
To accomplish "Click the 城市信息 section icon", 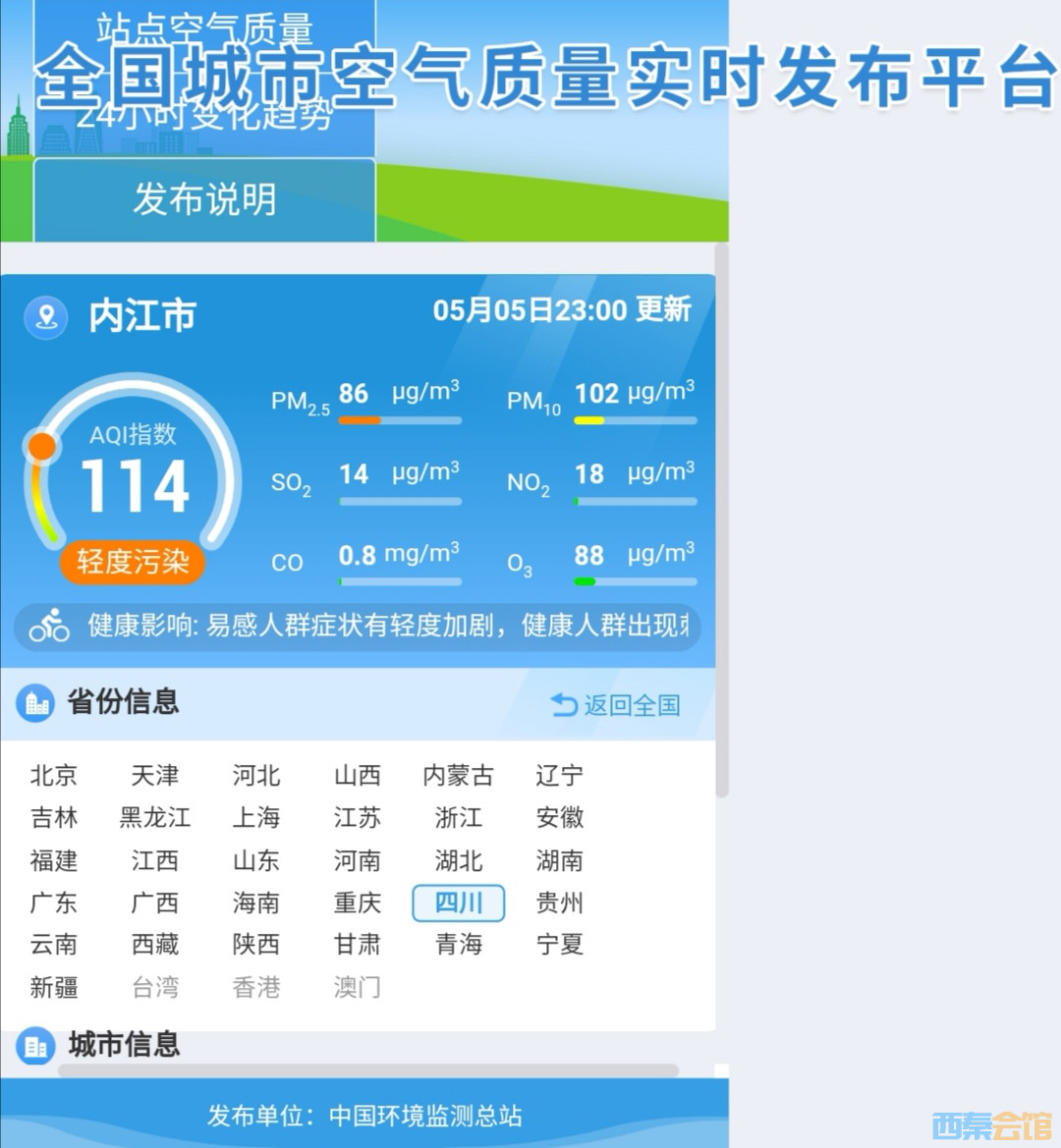I will 35,1046.
